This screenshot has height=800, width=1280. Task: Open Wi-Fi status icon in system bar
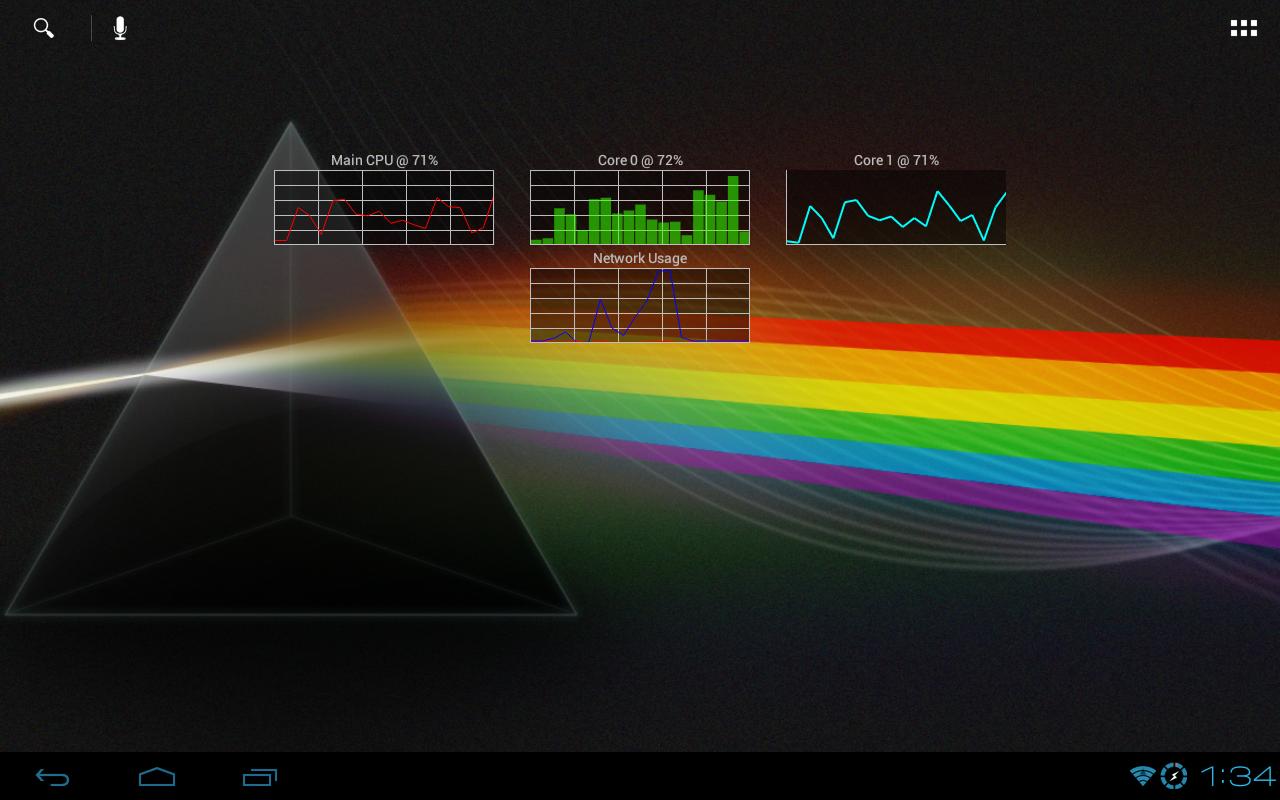[1142, 775]
